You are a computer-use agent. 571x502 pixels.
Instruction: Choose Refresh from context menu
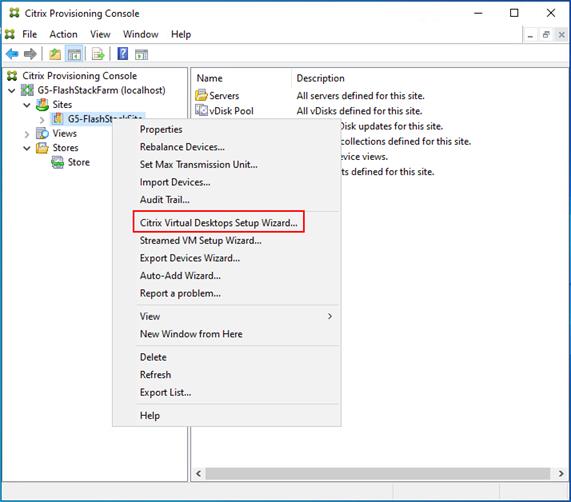pyautogui.click(x=227, y=375)
